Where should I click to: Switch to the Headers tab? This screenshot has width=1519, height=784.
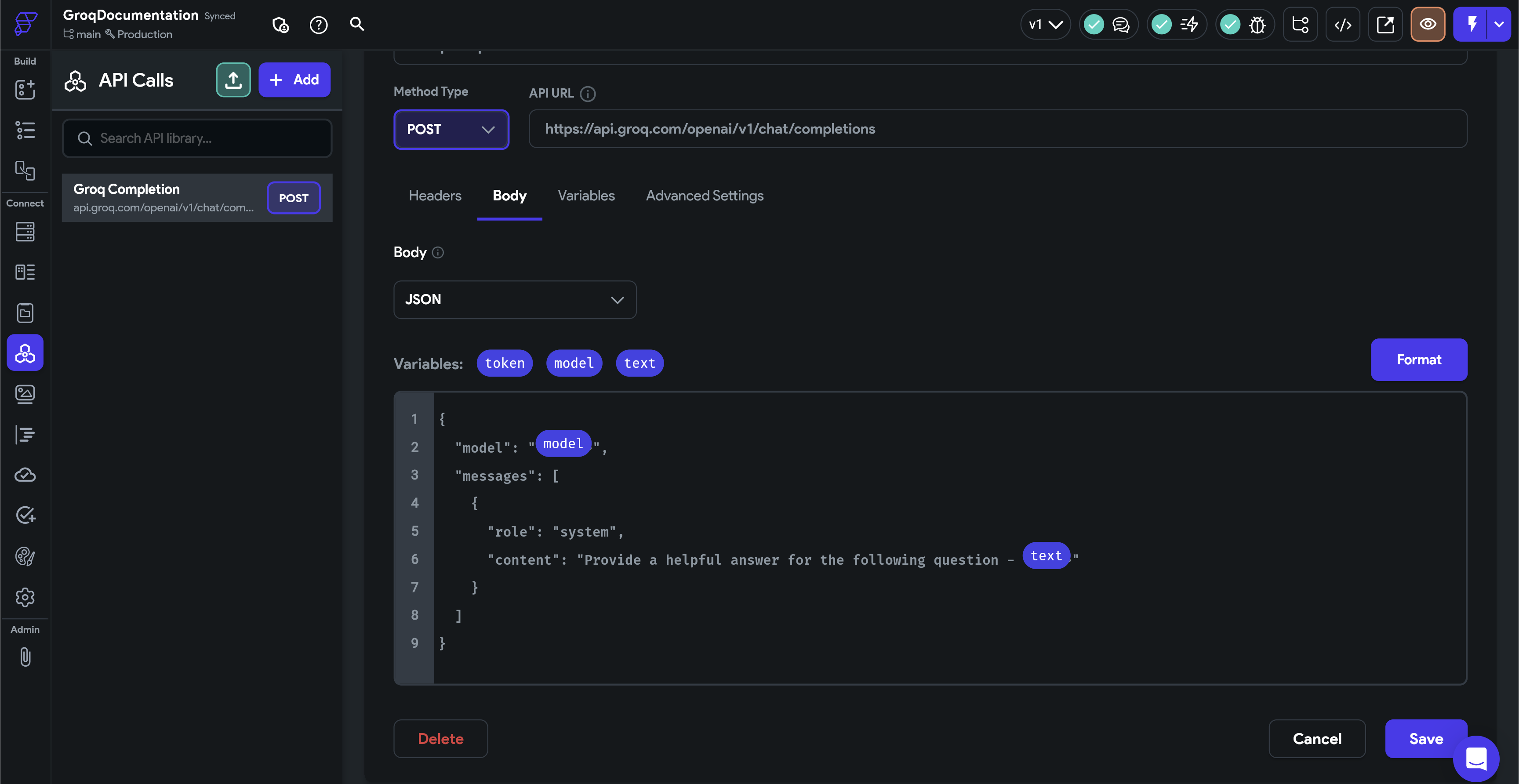coord(435,196)
